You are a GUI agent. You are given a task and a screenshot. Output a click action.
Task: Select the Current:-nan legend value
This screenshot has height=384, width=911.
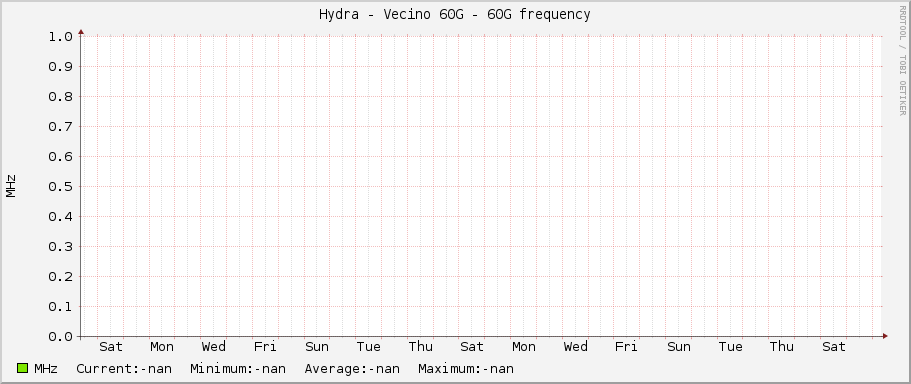pyautogui.click(x=124, y=369)
